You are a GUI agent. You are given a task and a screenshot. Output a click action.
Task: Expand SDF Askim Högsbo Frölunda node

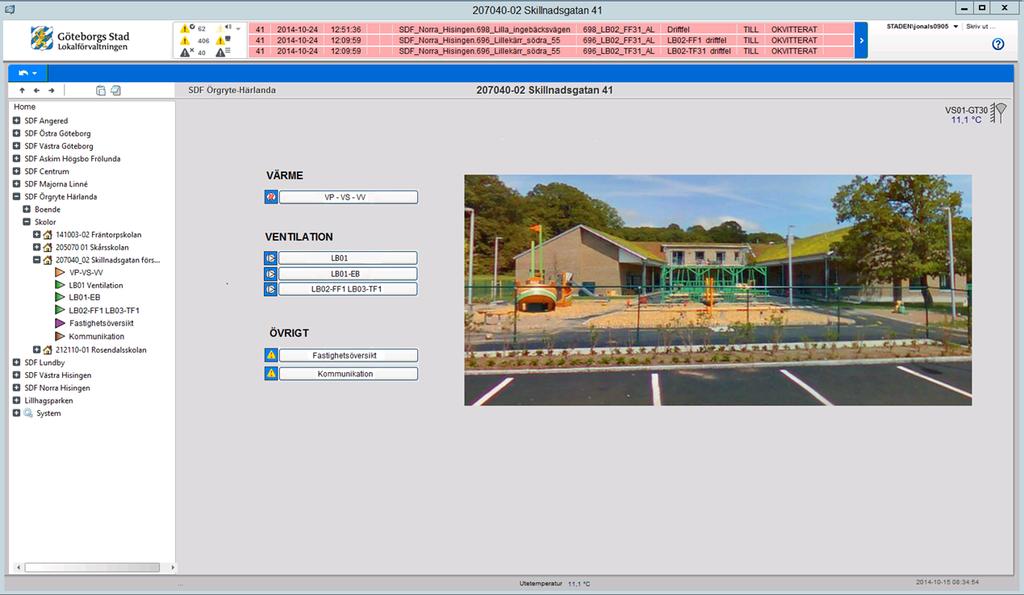click(x=16, y=158)
